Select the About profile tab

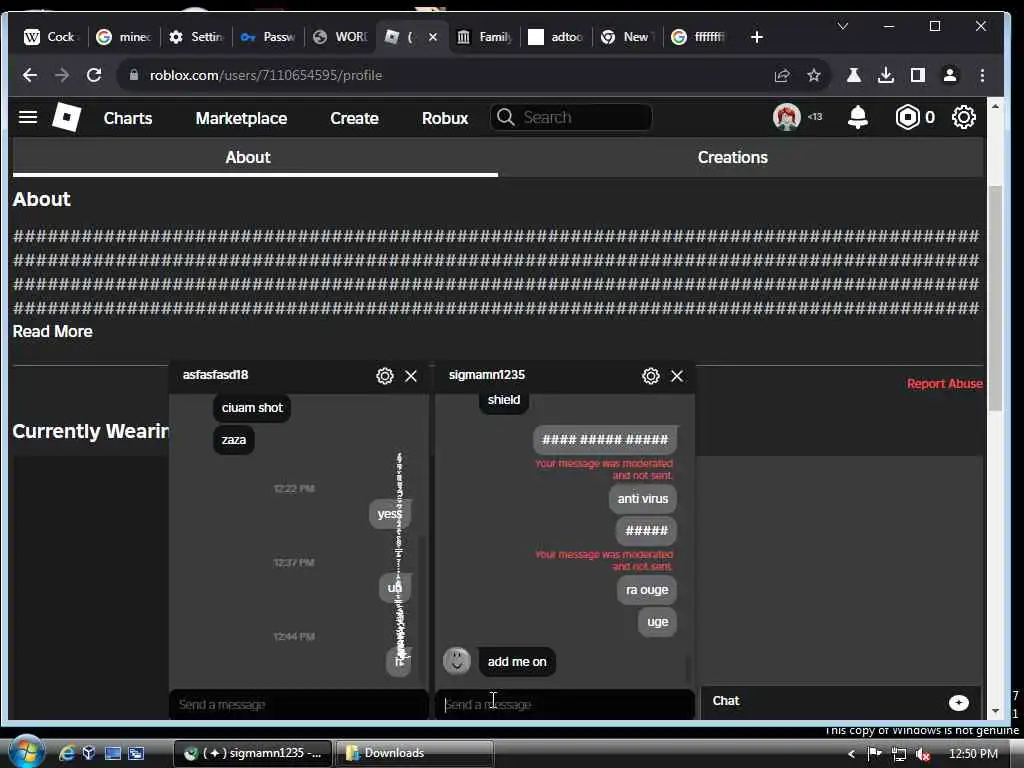pyautogui.click(x=248, y=157)
